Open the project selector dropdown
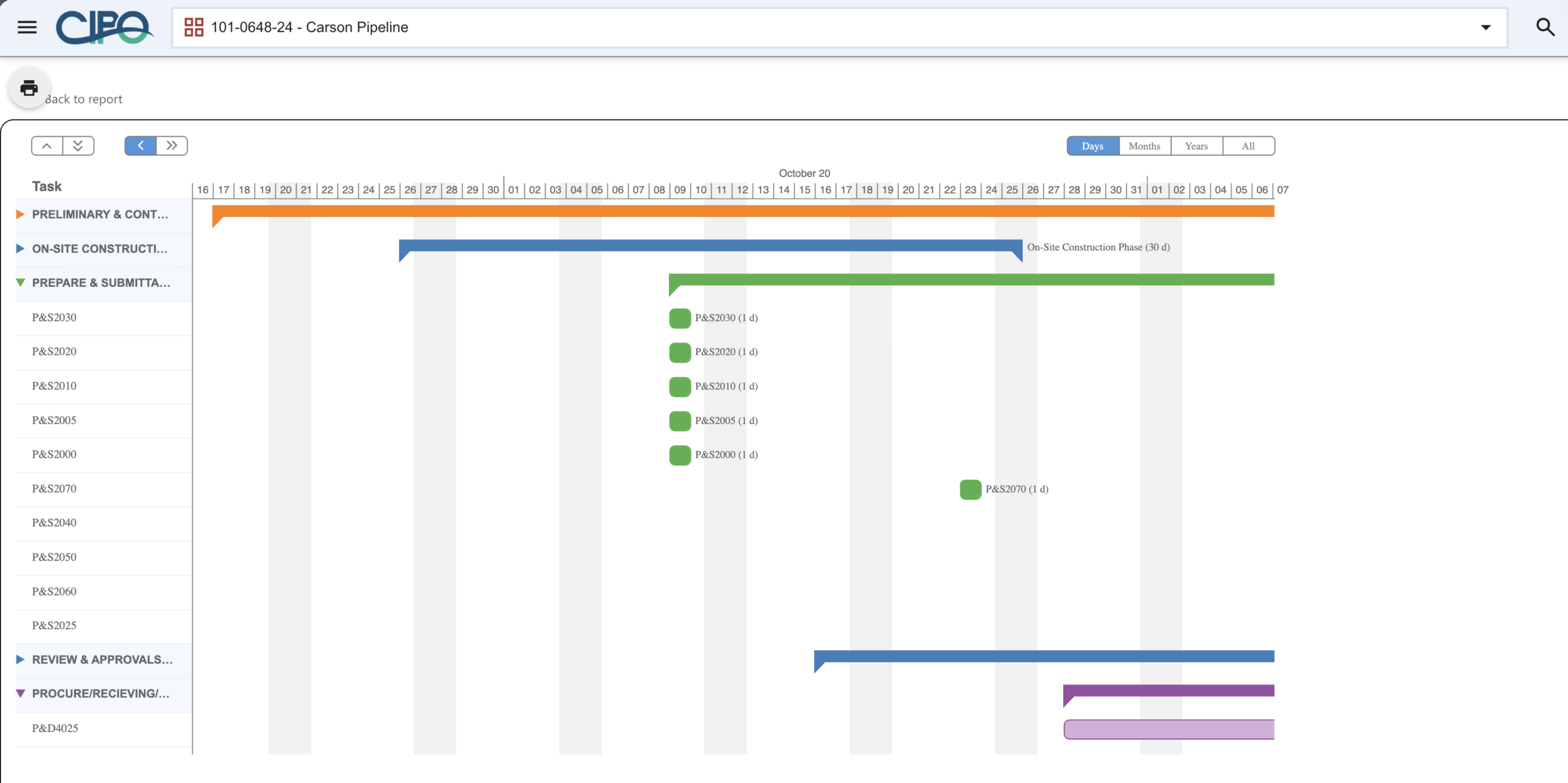 coord(1486,27)
